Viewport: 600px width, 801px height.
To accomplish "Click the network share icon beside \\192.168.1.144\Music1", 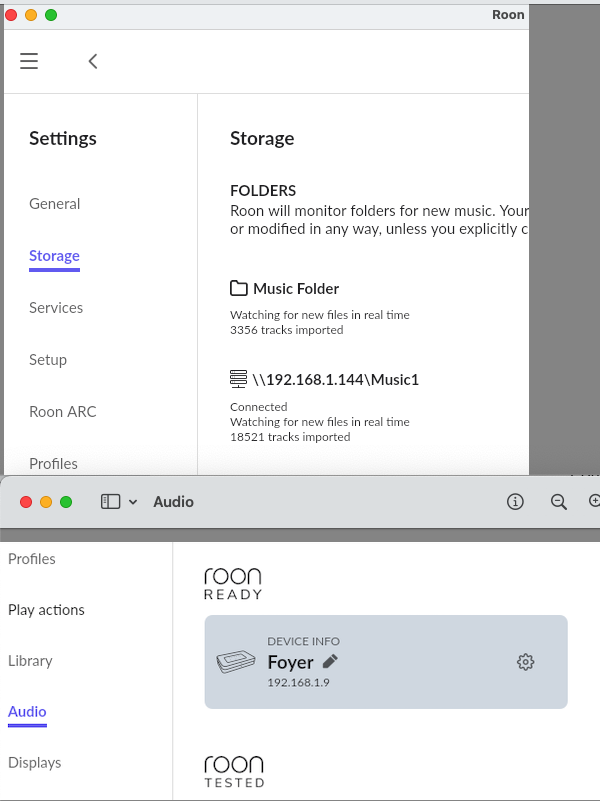I will (238, 379).
